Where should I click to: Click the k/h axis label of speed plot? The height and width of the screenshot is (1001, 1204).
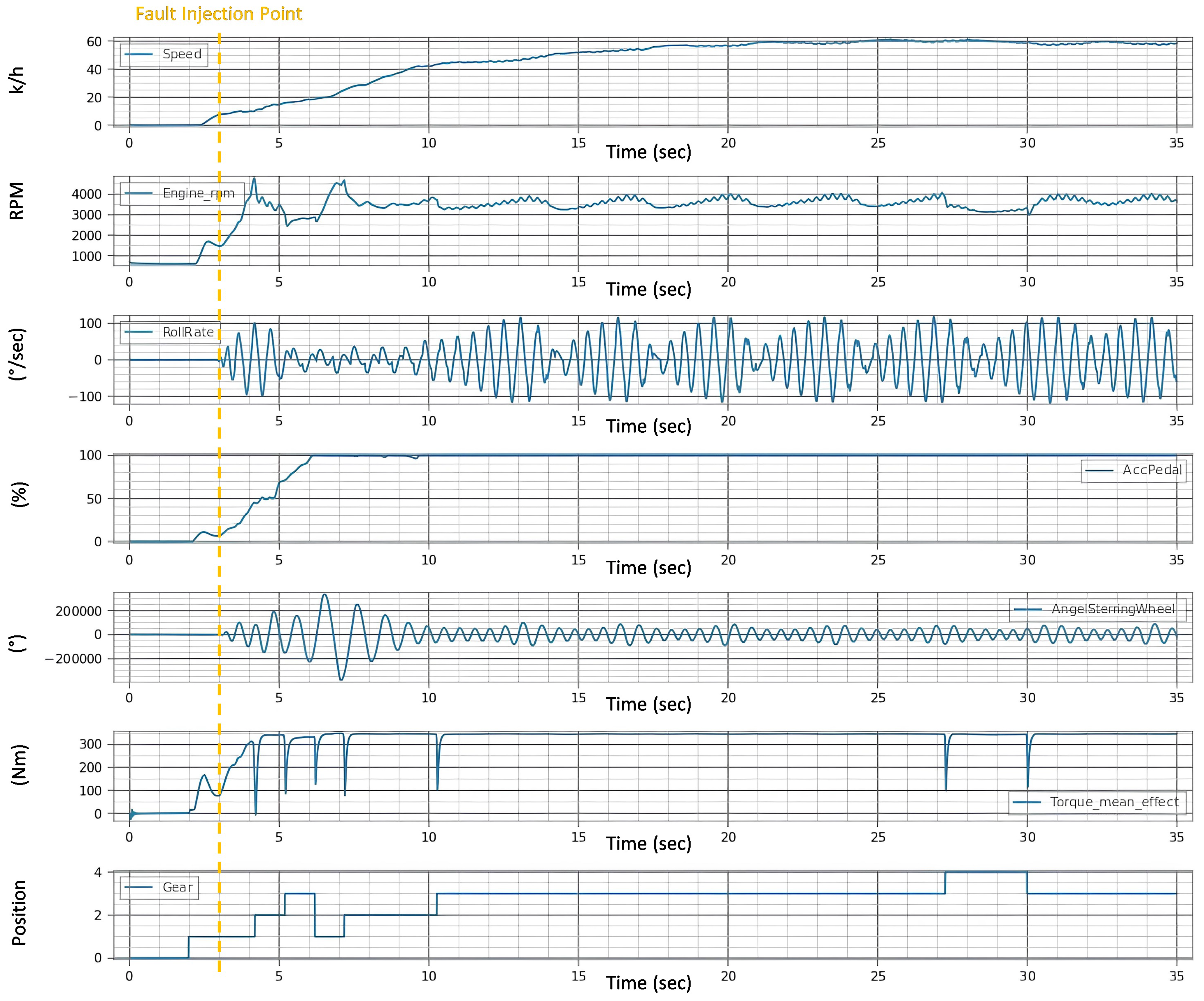17,80
